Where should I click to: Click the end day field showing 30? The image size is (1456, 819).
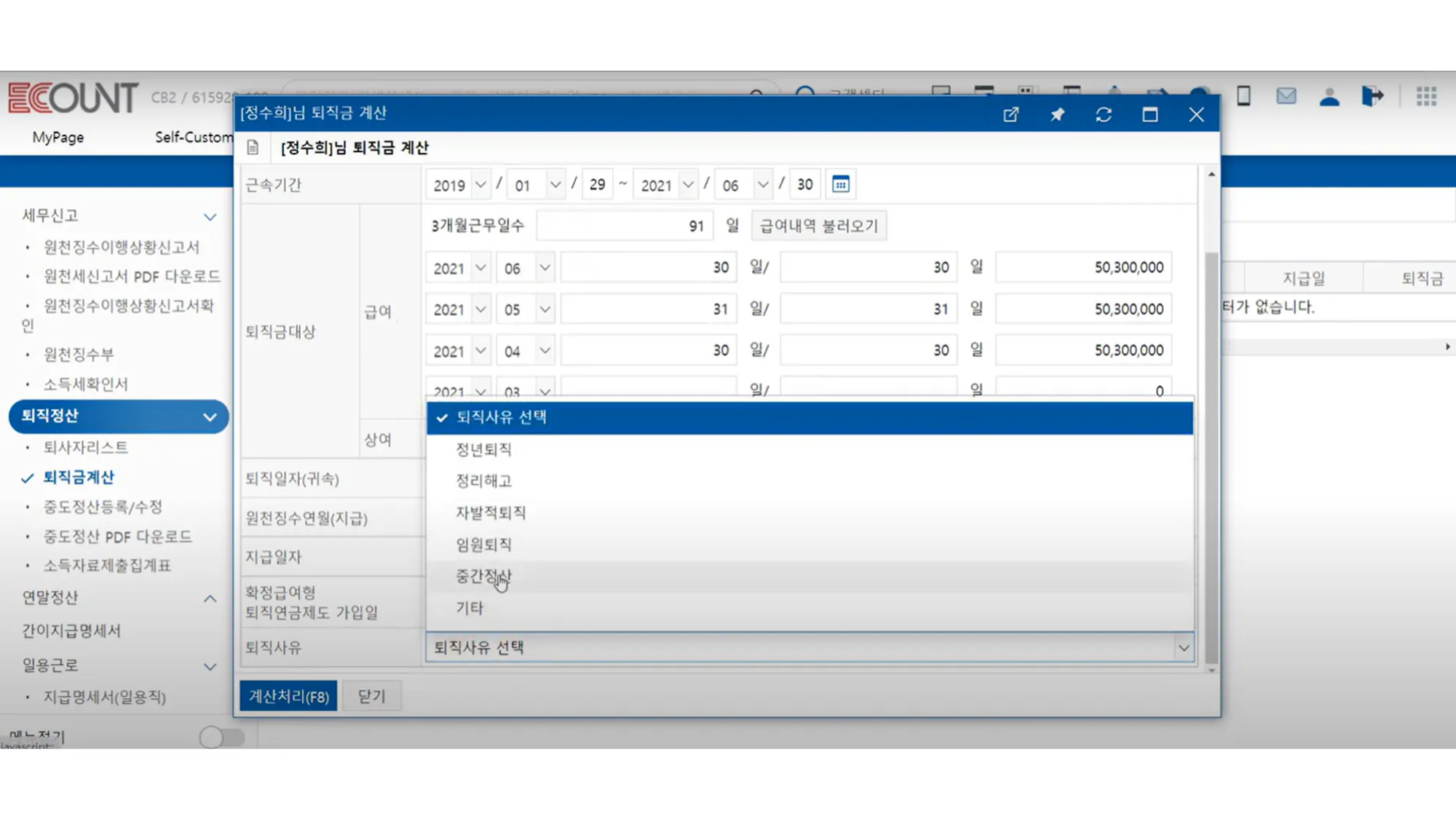[x=804, y=185]
